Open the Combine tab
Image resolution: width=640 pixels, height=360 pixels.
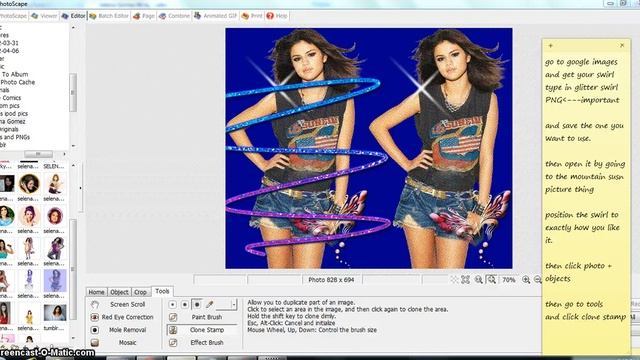pyautogui.click(x=174, y=16)
